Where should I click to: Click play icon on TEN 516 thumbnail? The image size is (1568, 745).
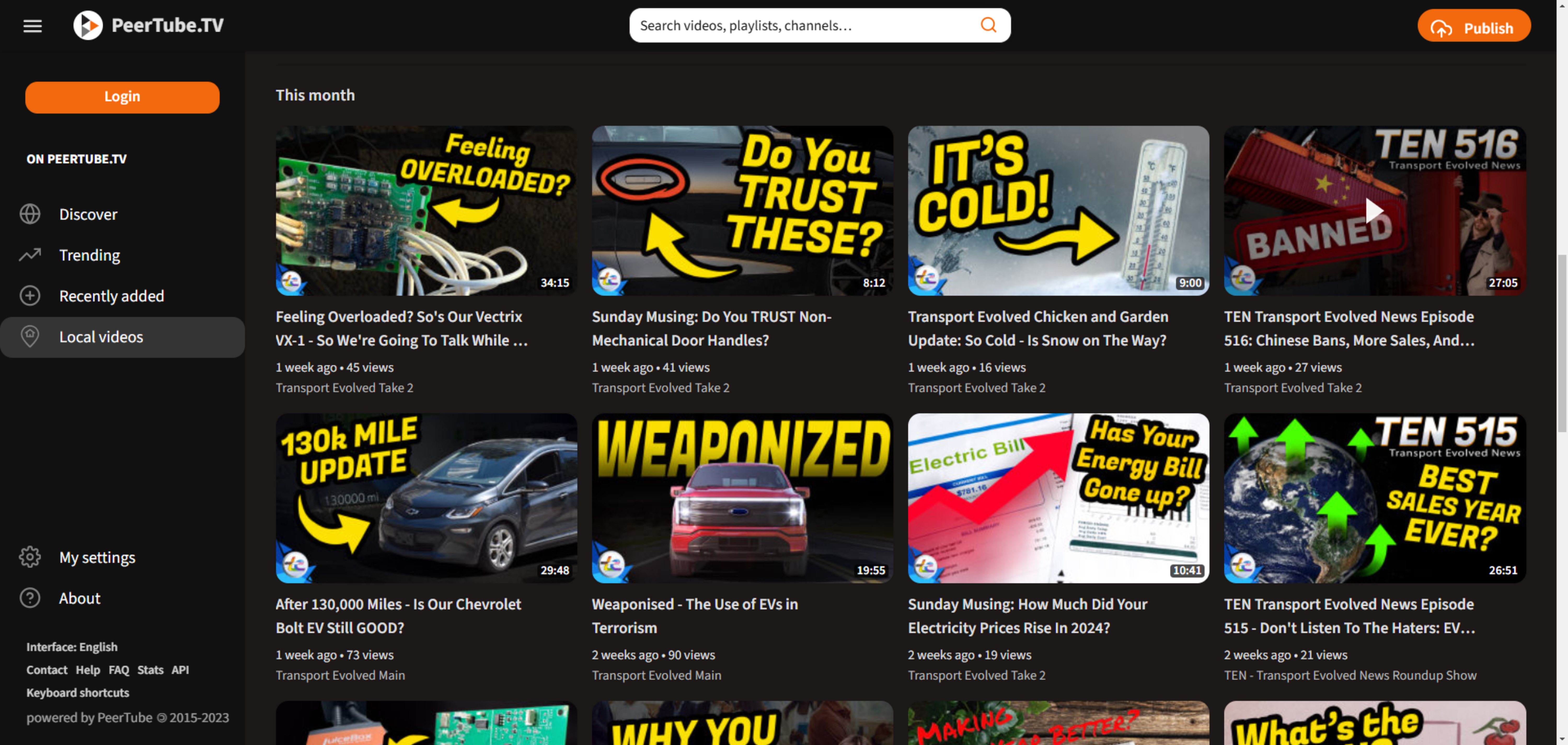click(x=1374, y=211)
